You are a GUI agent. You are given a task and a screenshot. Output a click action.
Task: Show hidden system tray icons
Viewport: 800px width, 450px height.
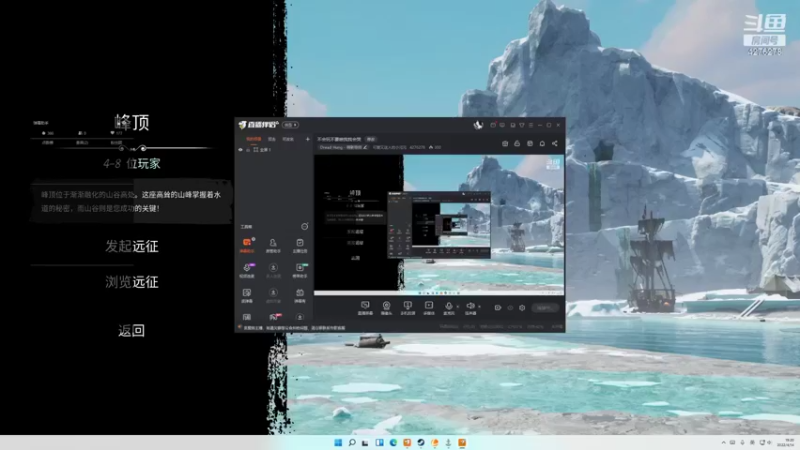point(723,443)
